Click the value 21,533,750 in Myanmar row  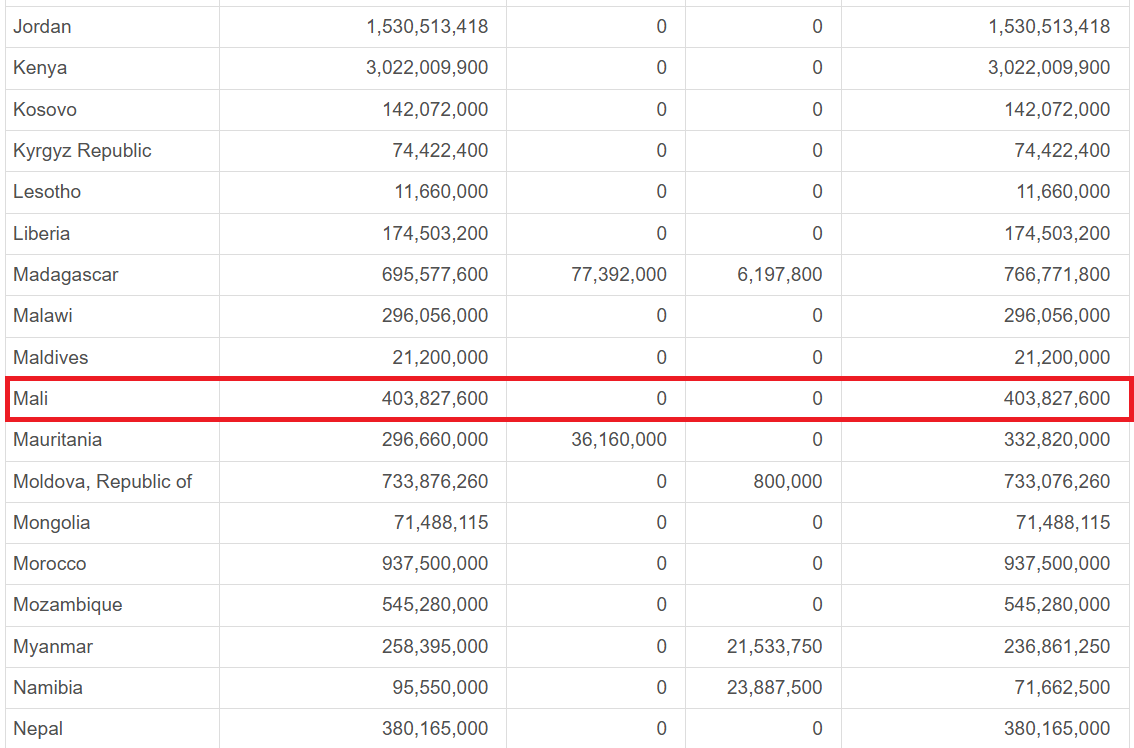click(775, 647)
